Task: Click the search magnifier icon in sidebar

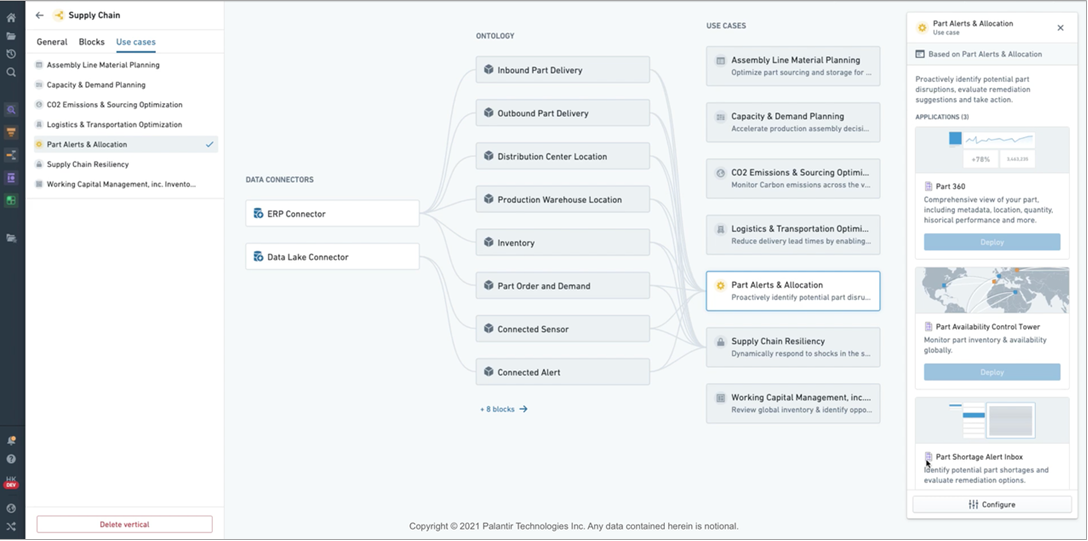Action: (11, 72)
